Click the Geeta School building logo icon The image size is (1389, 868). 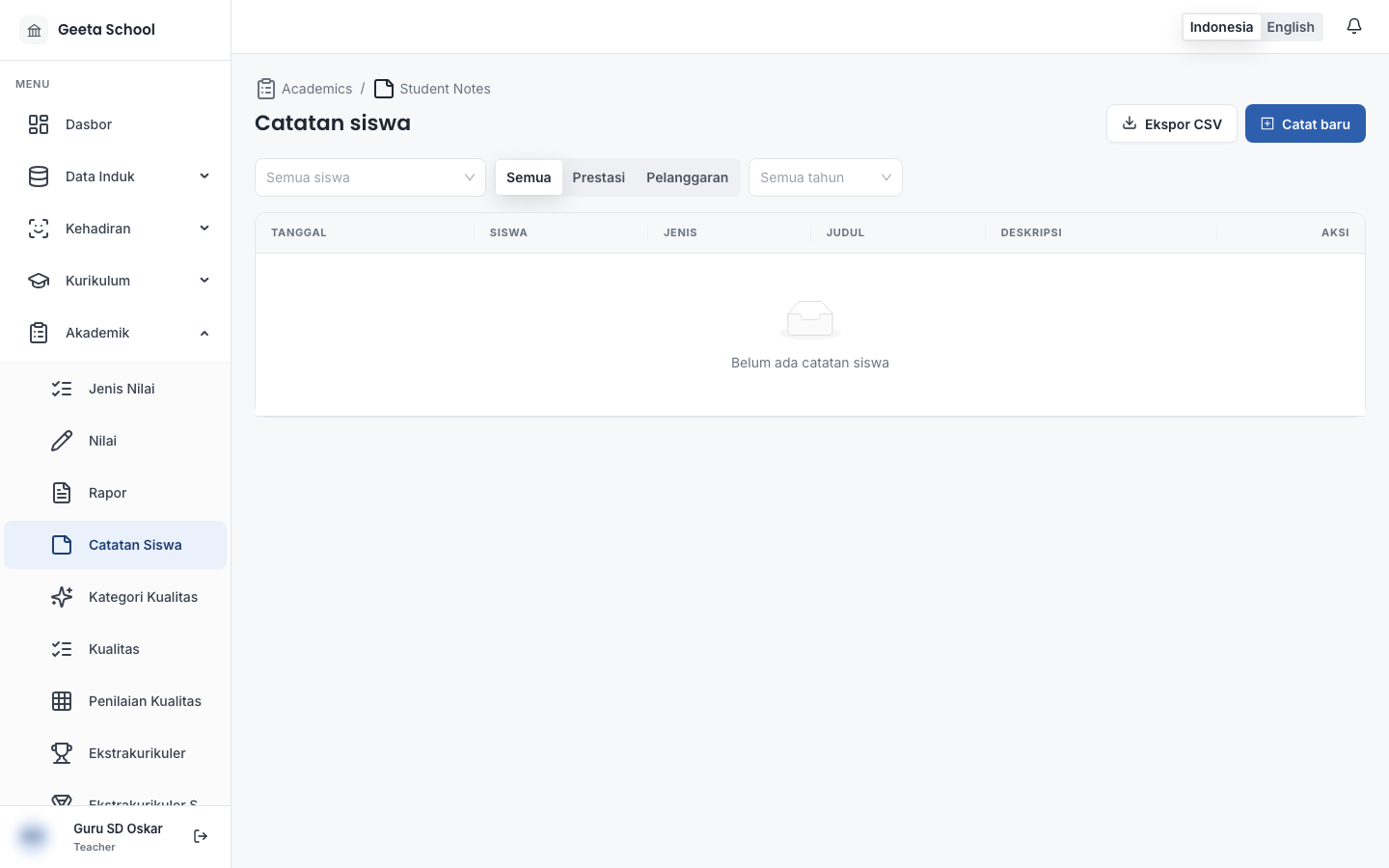point(34,30)
